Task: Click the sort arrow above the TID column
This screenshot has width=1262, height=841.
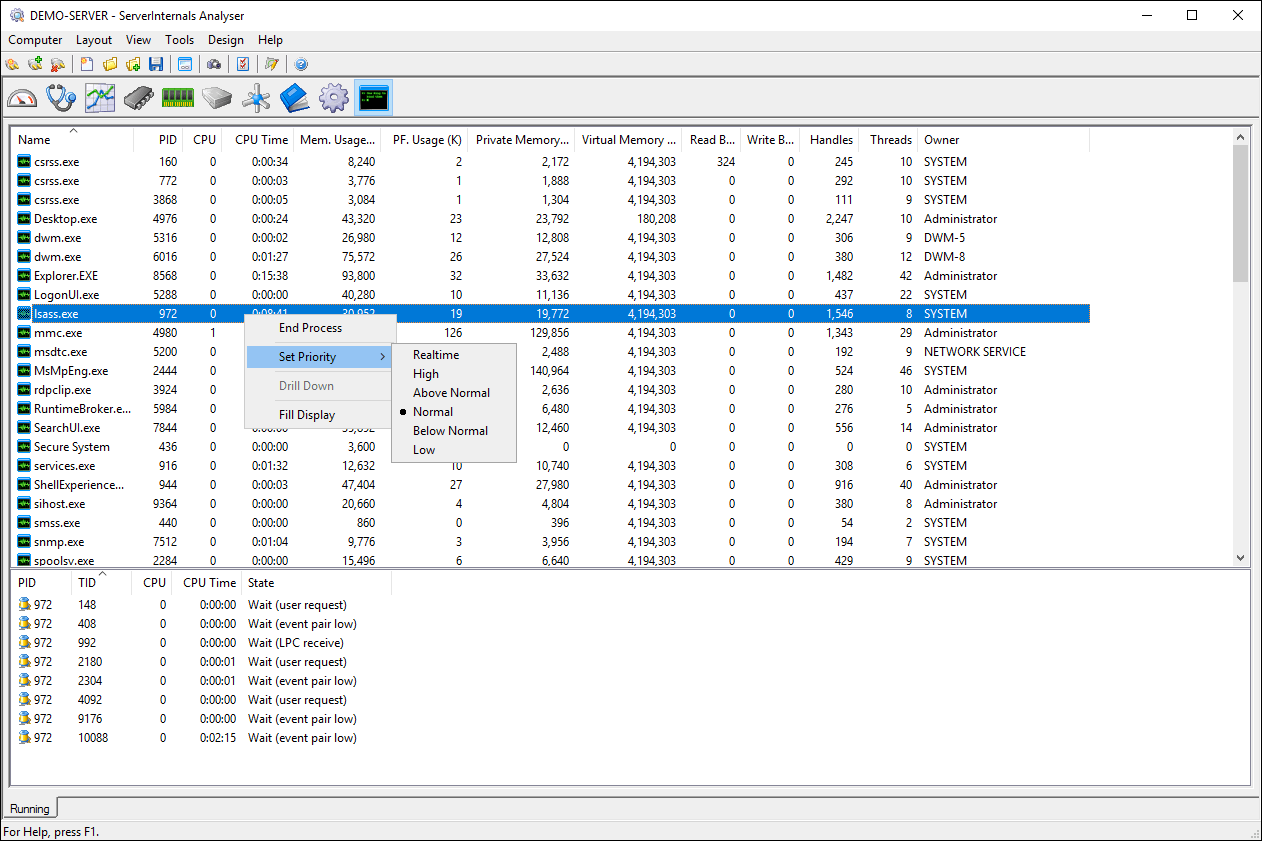Action: 102,574
